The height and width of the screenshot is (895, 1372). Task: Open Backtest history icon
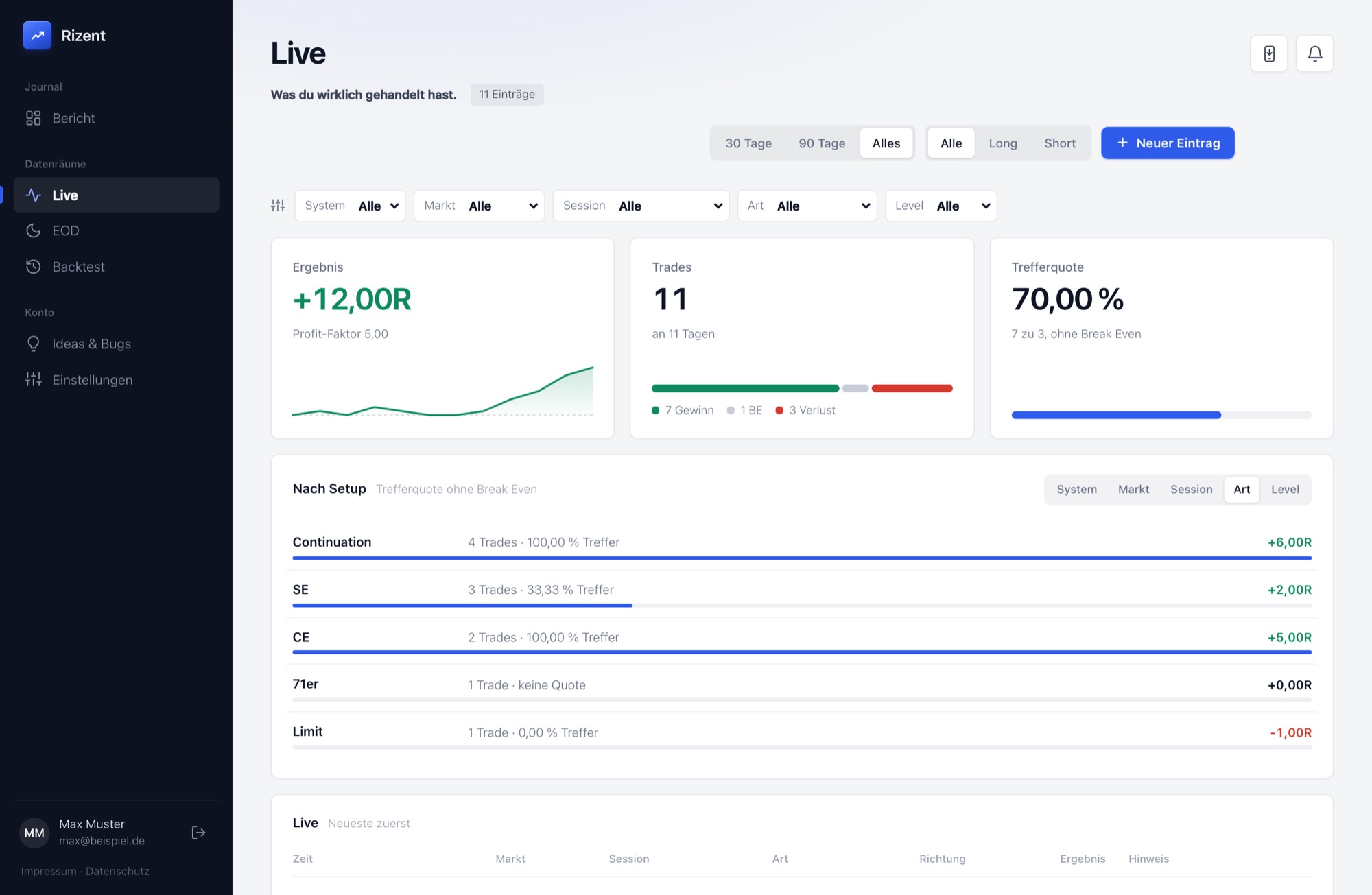[33, 266]
